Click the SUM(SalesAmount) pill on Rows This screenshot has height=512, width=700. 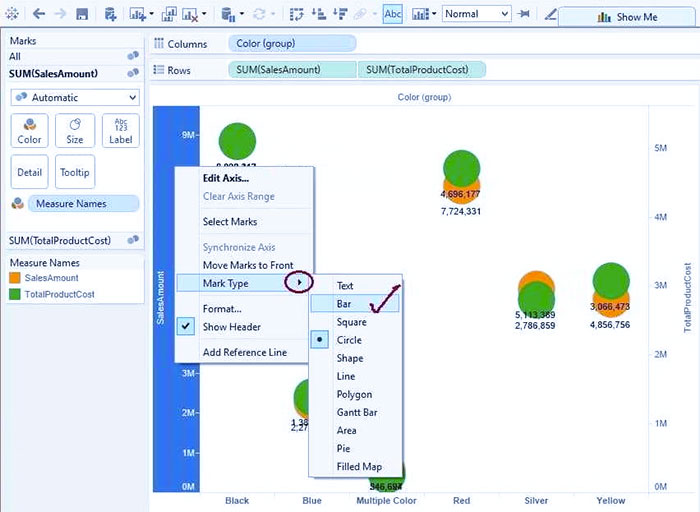[292, 70]
